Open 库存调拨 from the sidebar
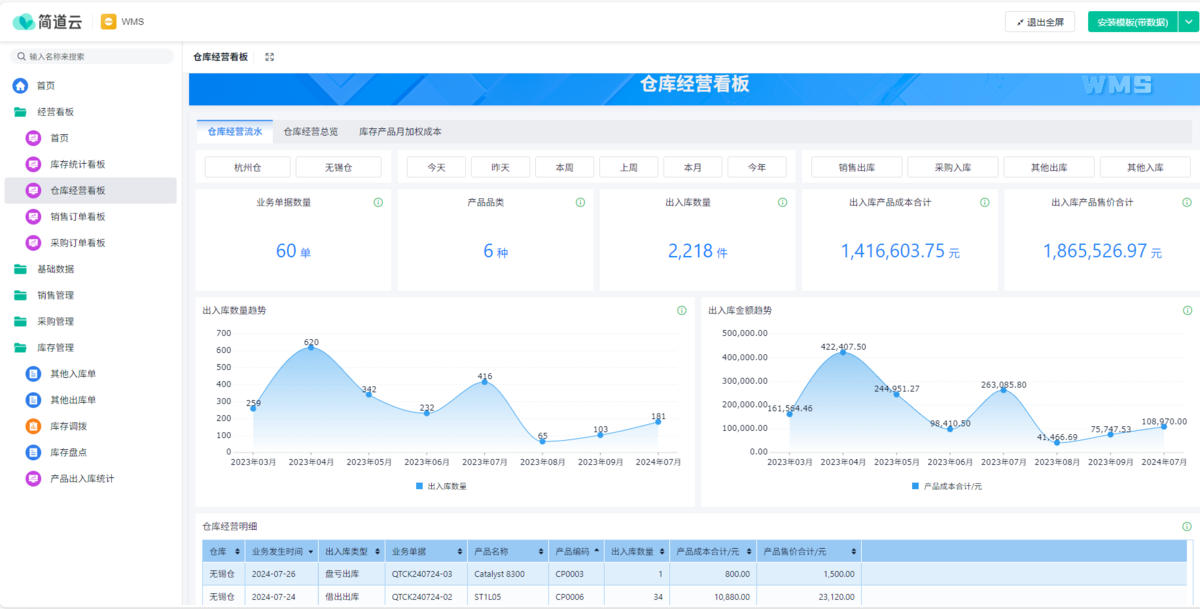The height and width of the screenshot is (609, 1200). pos(68,426)
